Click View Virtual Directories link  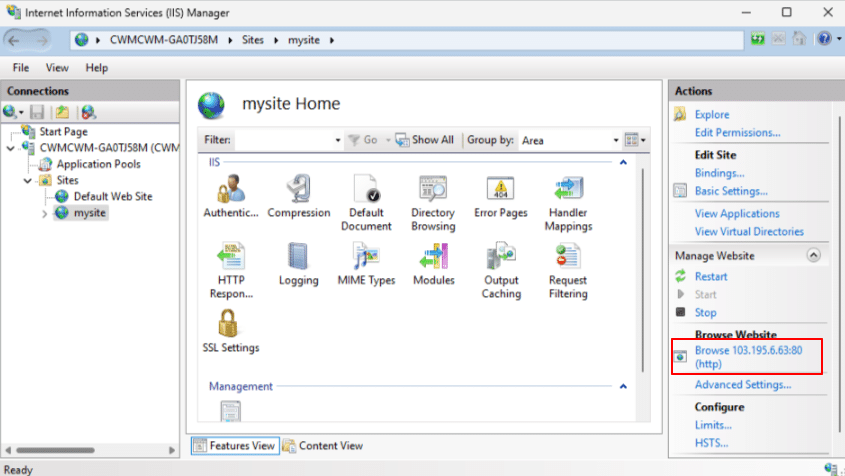749,231
